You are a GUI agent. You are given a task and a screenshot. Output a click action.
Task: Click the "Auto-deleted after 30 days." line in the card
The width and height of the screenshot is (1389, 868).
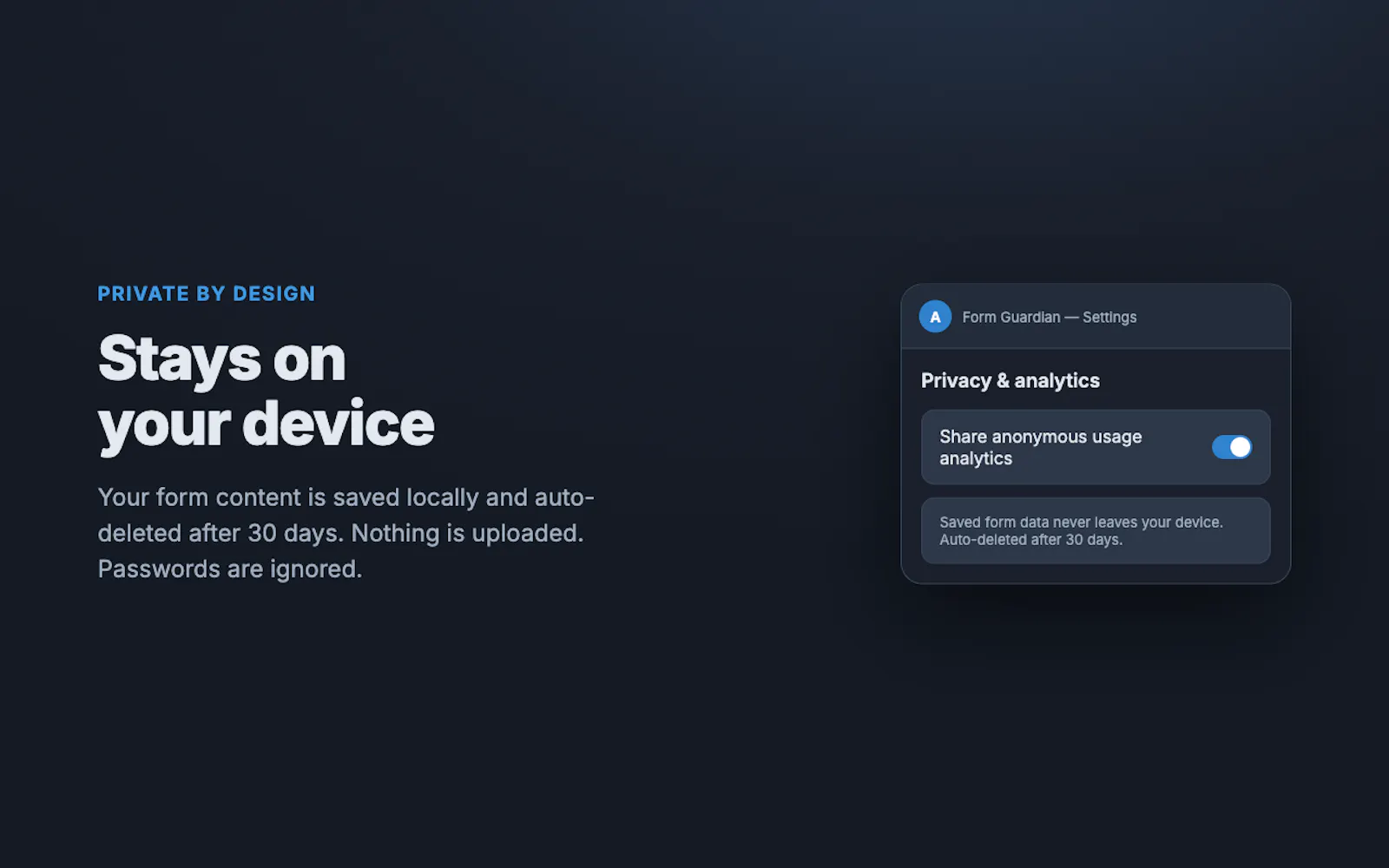click(x=1030, y=540)
